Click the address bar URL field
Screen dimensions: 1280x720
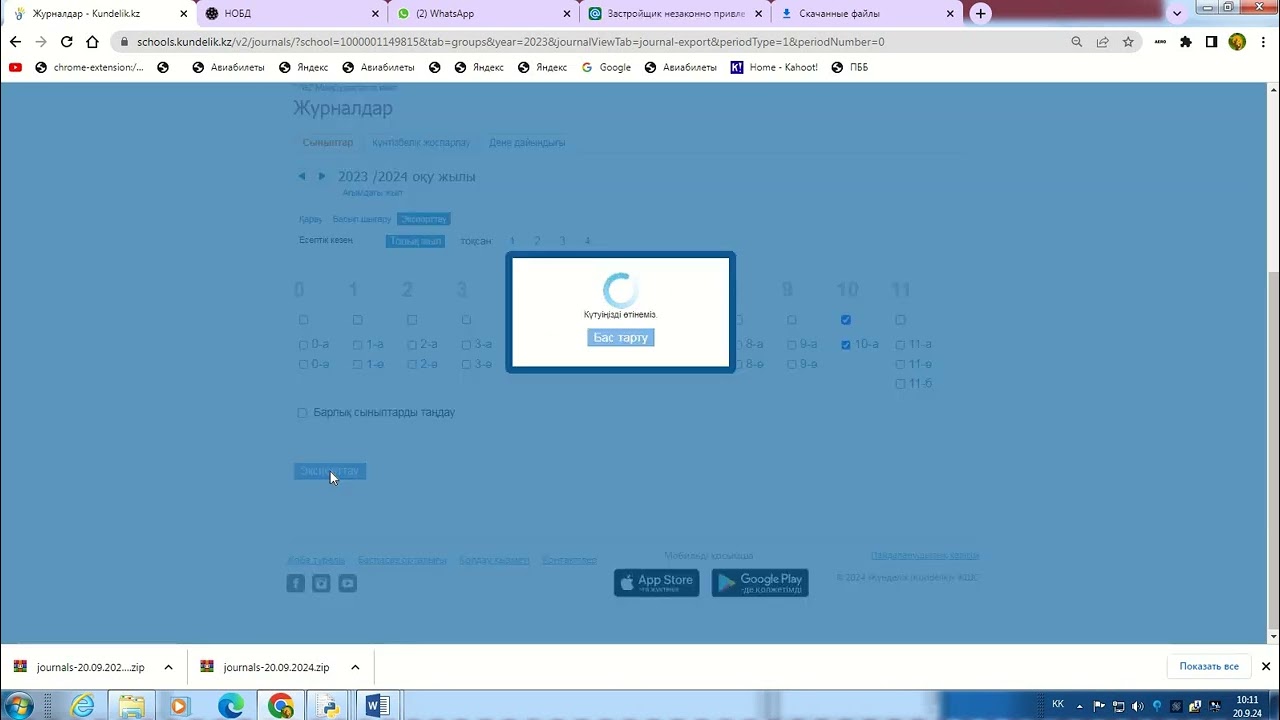point(590,42)
